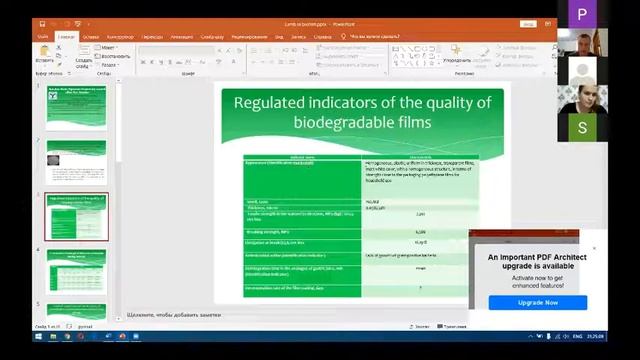This screenshot has height=360, width=640.
Task: Click the Format Painter brush icon
Action: point(59,64)
